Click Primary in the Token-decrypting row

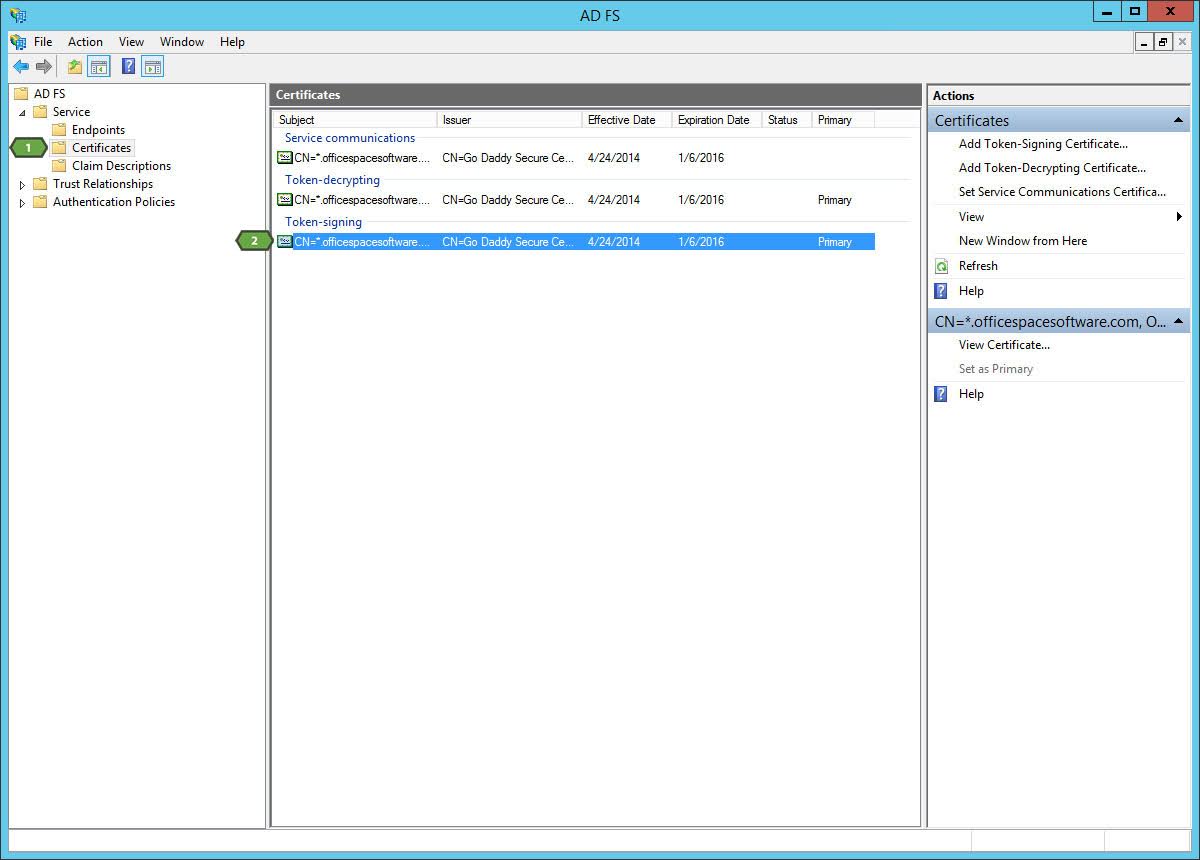(x=835, y=200)
